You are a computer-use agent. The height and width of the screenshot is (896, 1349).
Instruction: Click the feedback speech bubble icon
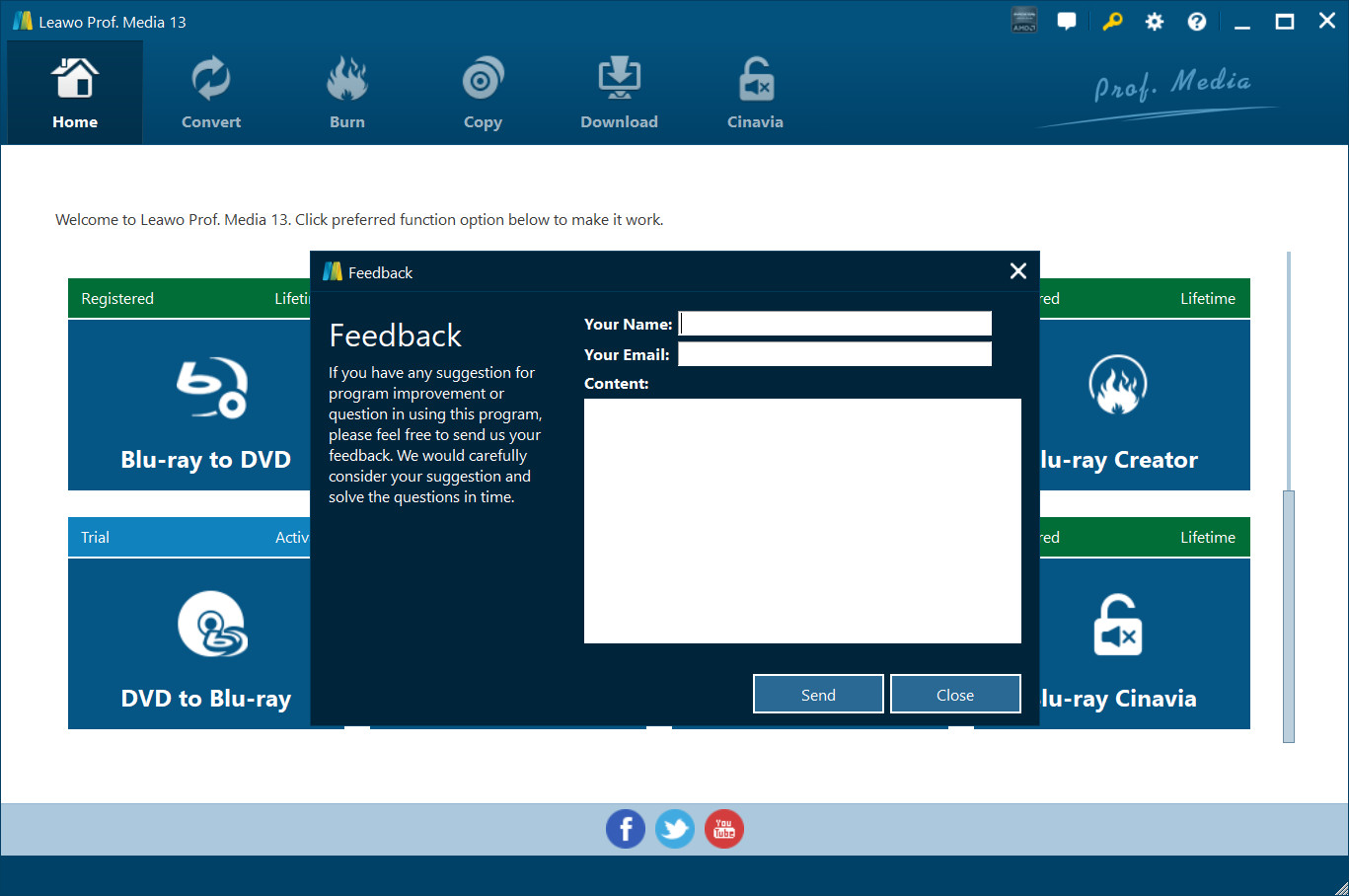[1067, 22]
